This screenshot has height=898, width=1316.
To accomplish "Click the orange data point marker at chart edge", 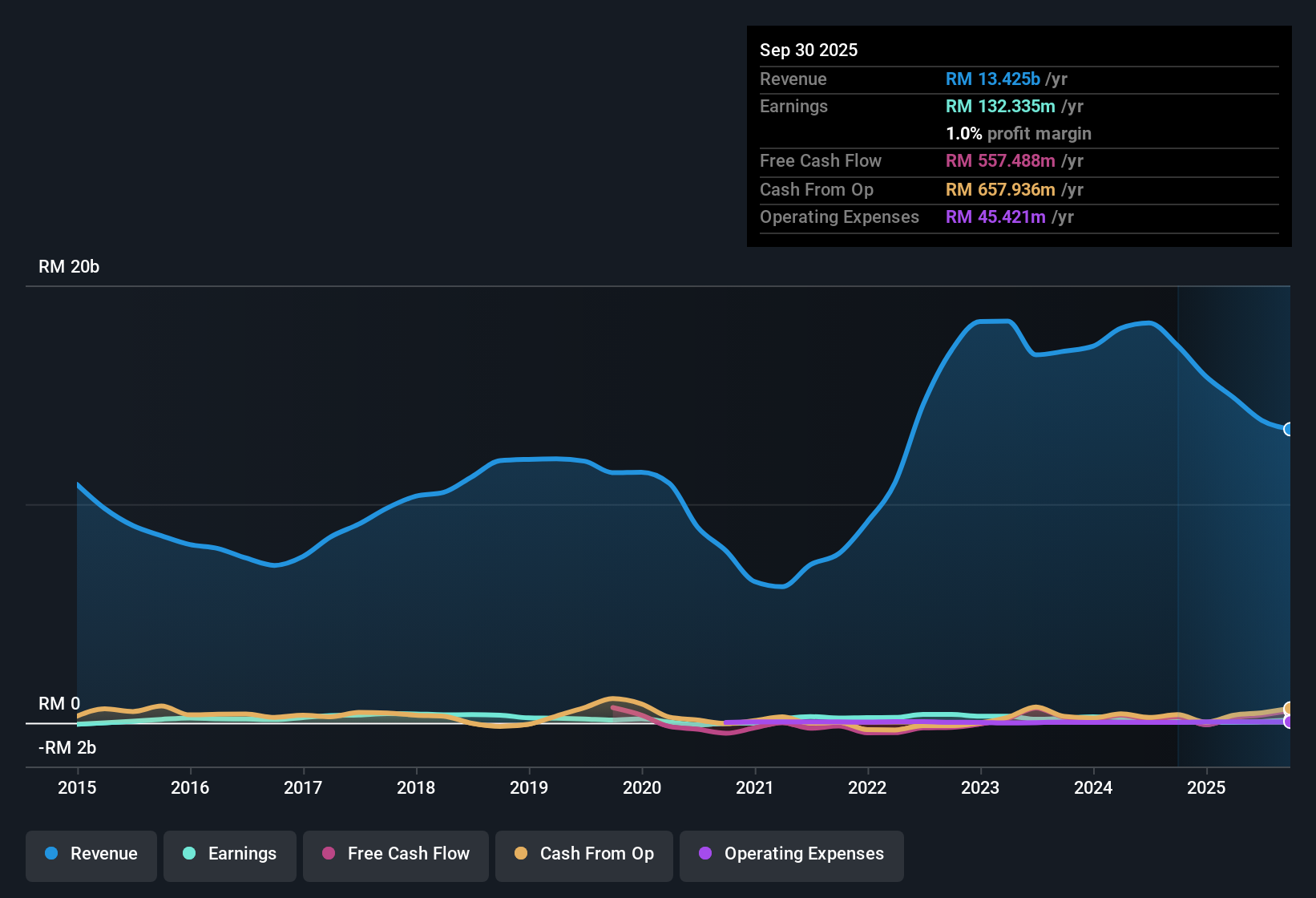I will click(x=1289, y=709).
